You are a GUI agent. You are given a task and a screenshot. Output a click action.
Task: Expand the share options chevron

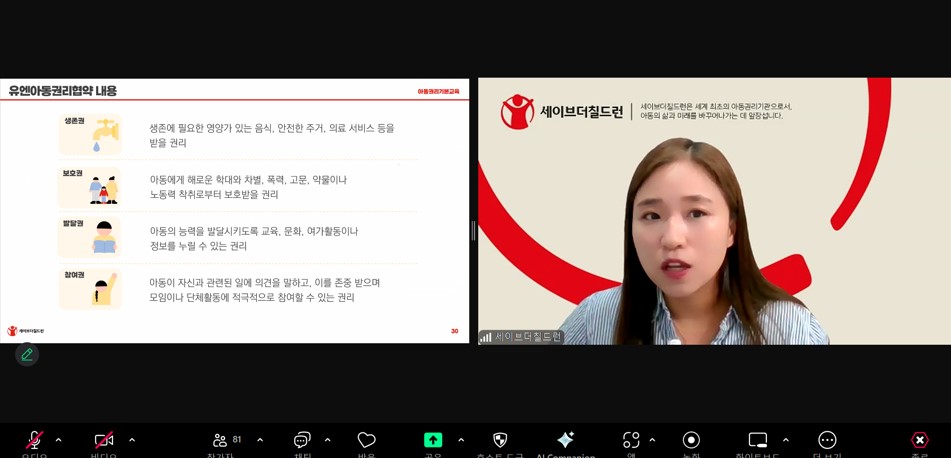click(461, 440)
